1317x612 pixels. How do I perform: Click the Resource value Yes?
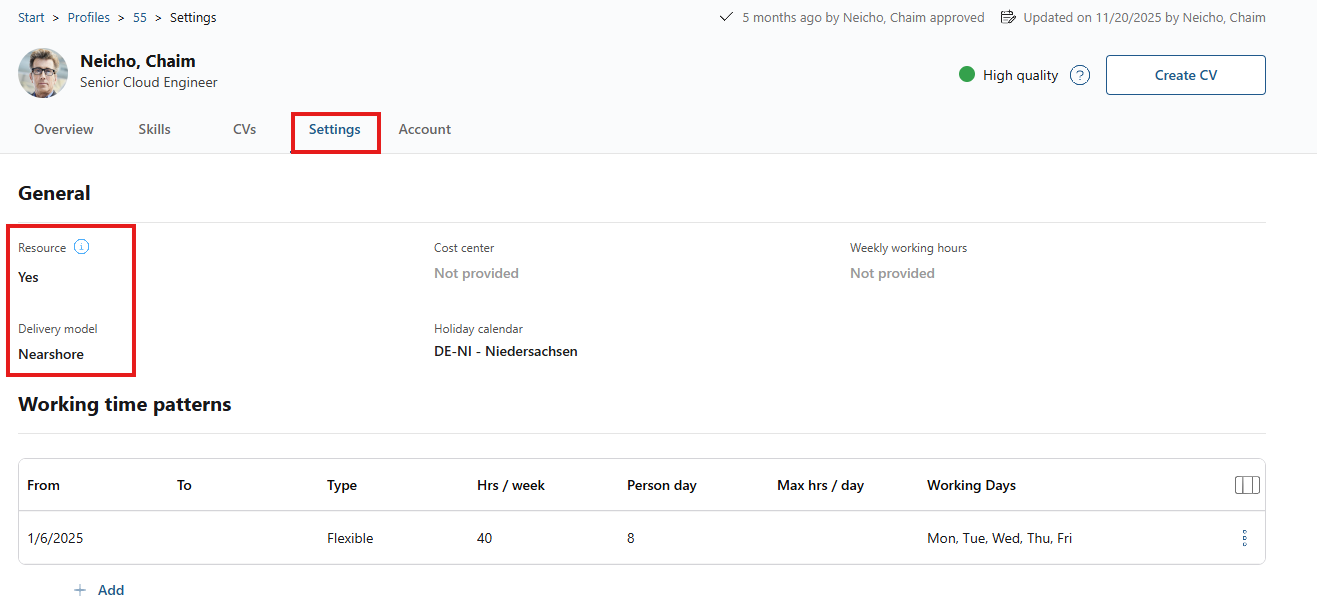pos(28,277)
